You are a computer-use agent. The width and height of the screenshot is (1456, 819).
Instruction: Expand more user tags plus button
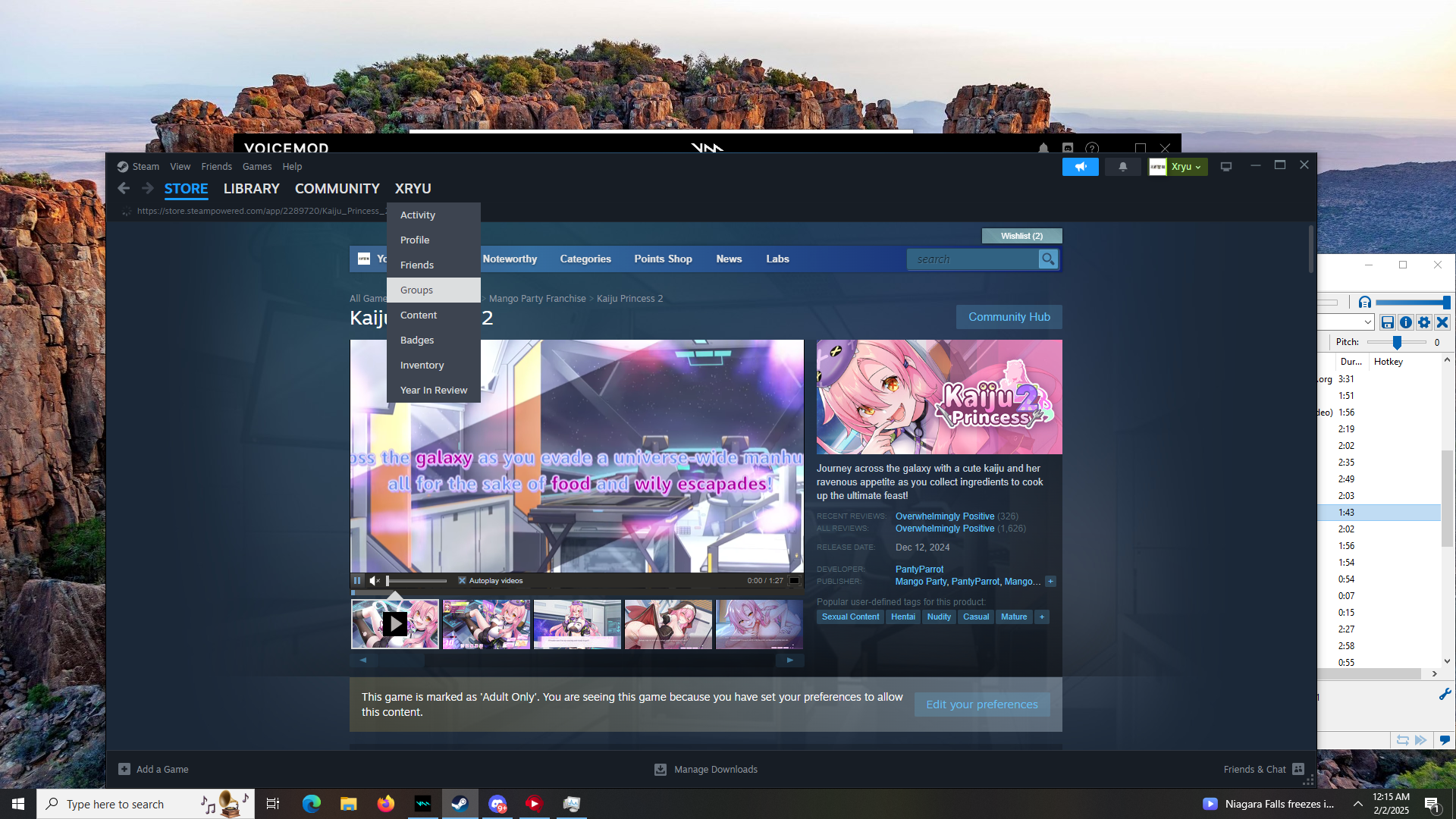point(1042,617)
